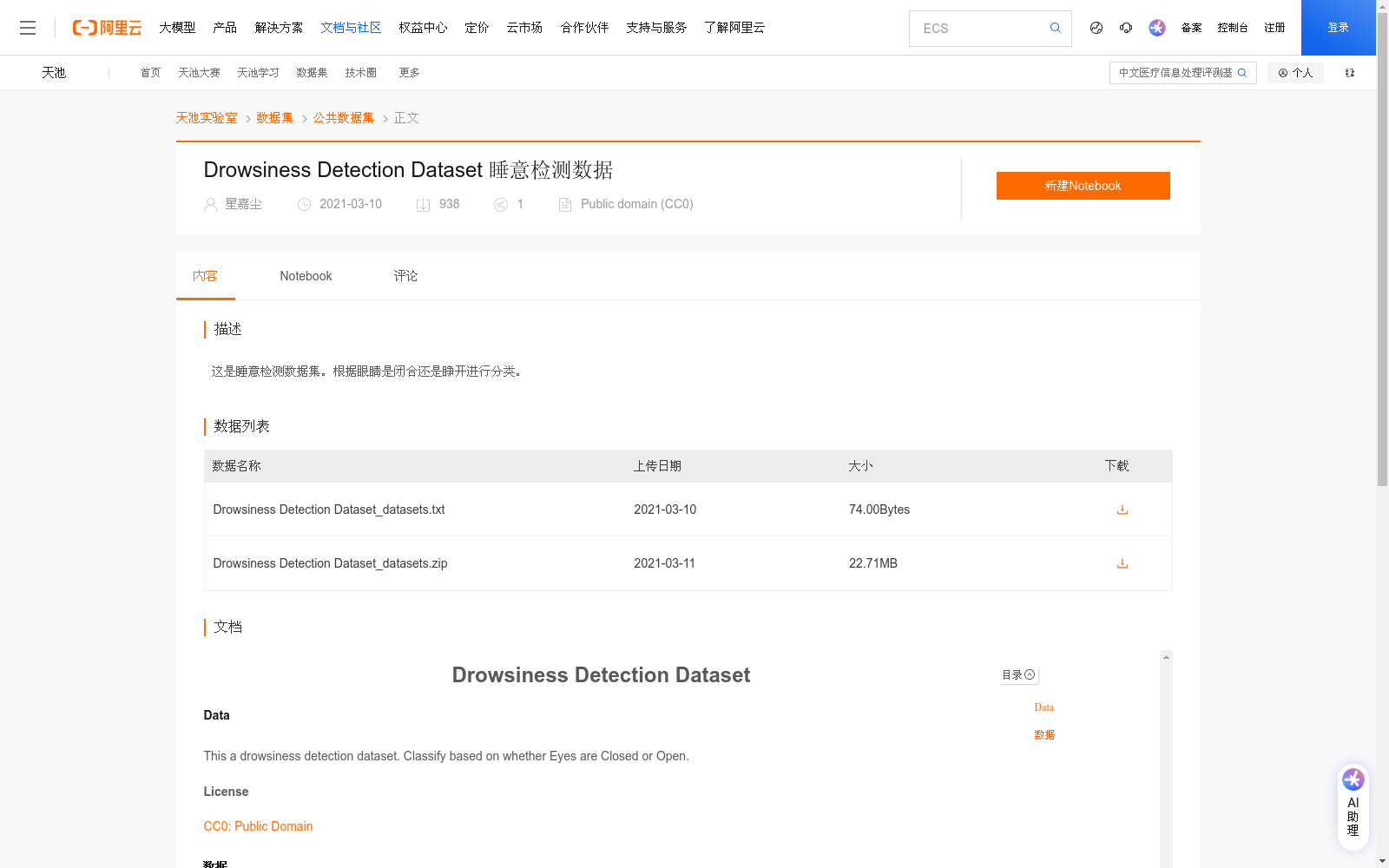Go to 天池实验室 breadcrumb
The image size is (1389, 868).
click(x=207, y=118)
